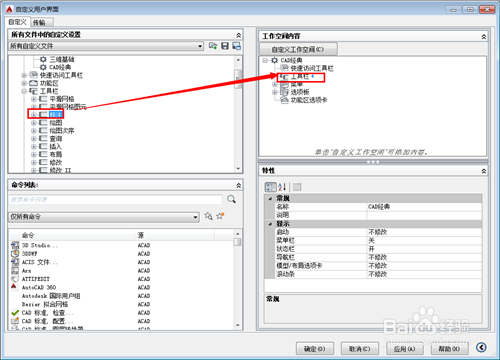Screen dimensions: 500x360
Task: Click the 应用(A) button
Action: 405,349
